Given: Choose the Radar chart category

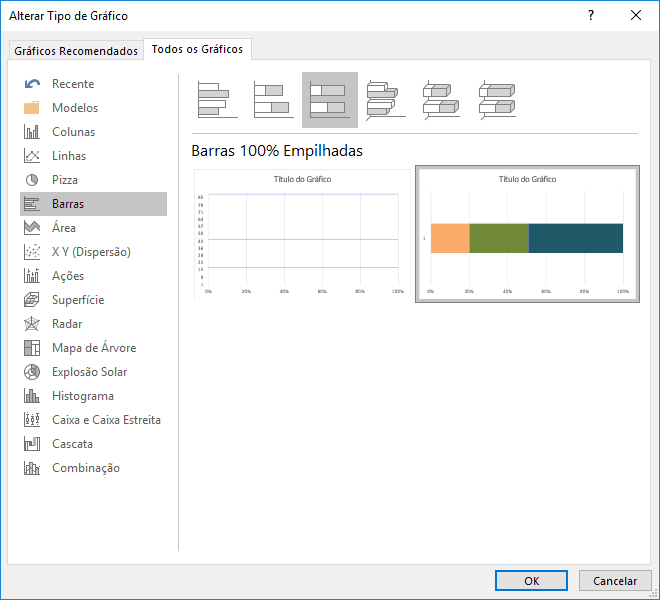Looking at the screenshot, I should click(67, 324).
